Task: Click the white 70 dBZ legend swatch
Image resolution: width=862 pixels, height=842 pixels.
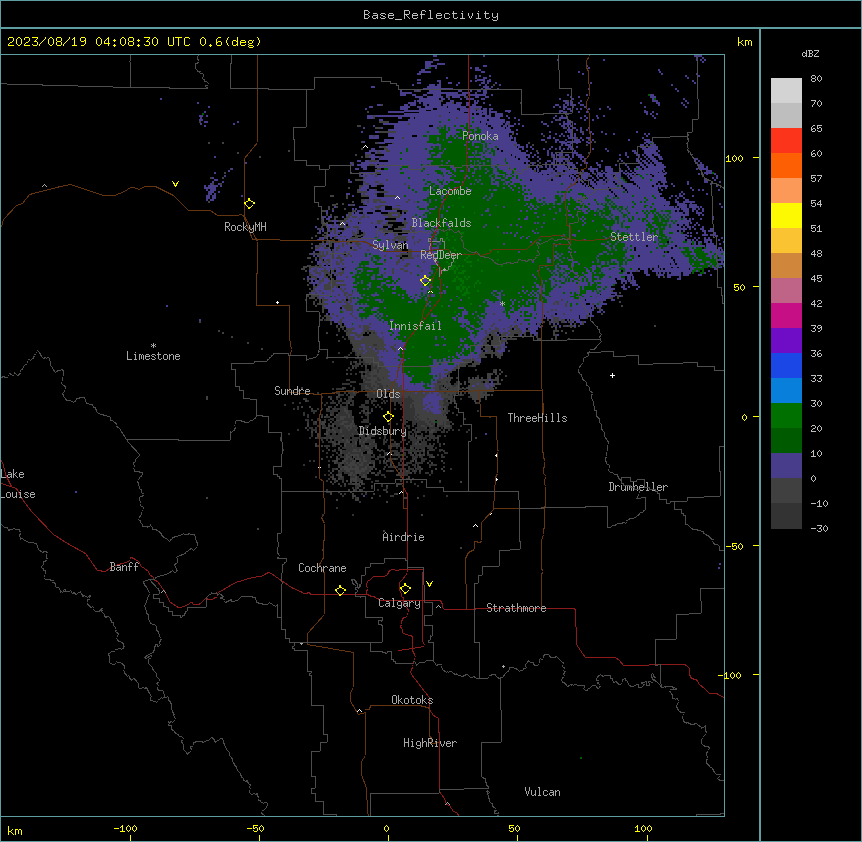Action: click(x=786, y=91)
